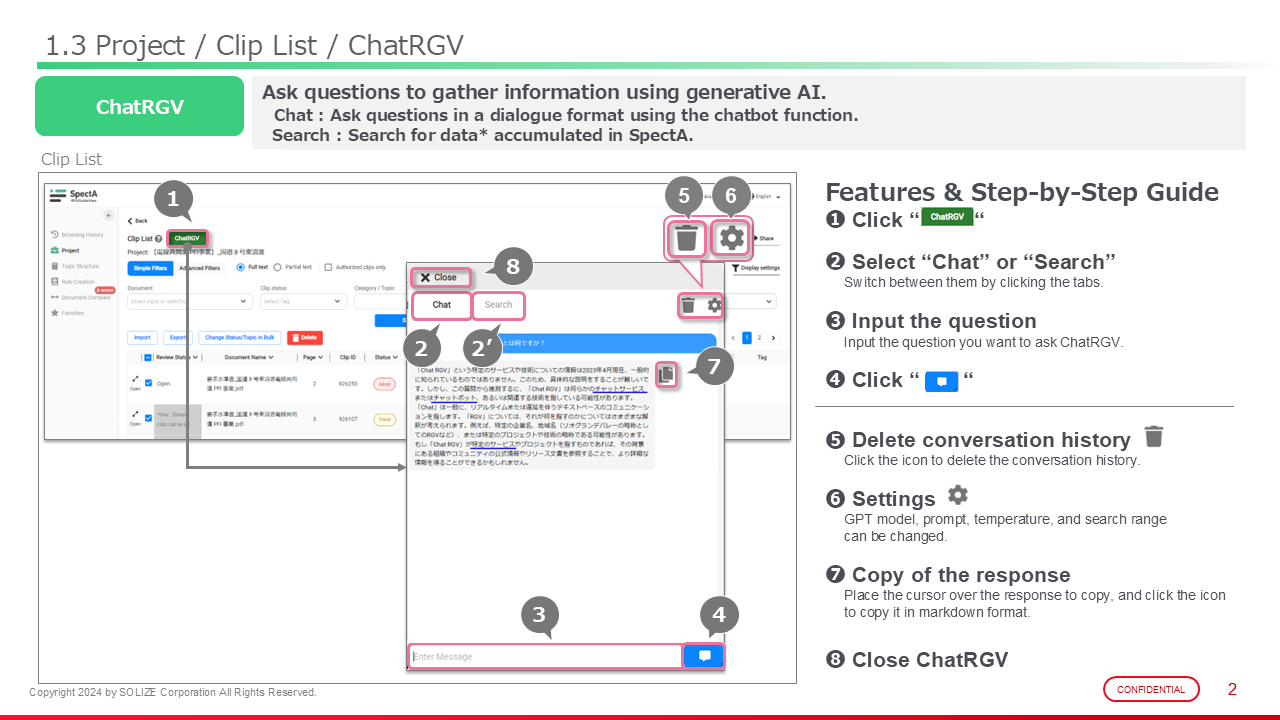Delete conversation history with the chat panel trash icon

pos(688,305)
